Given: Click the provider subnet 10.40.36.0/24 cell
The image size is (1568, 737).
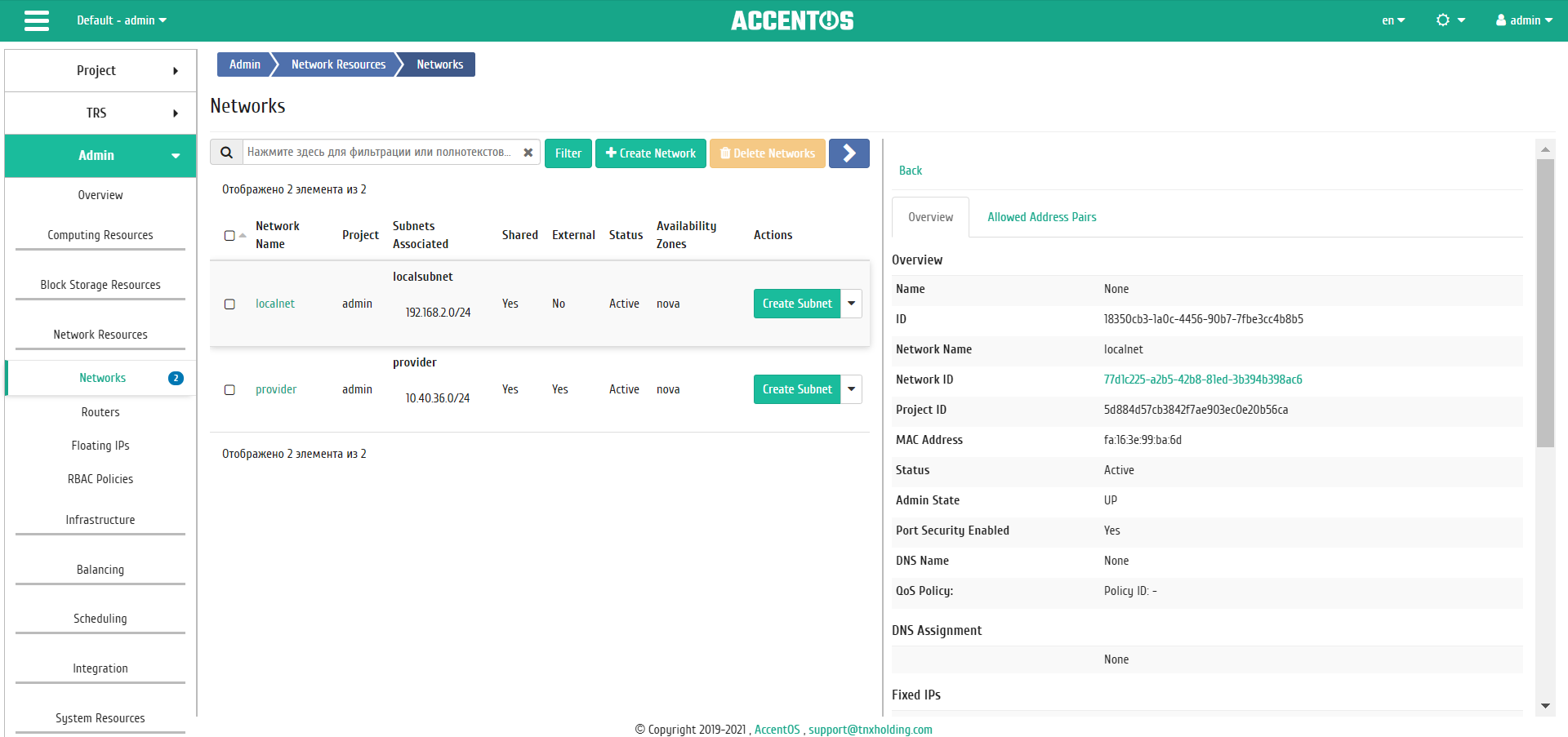Looking at the screenshot, I should click(x=438, y=398).
